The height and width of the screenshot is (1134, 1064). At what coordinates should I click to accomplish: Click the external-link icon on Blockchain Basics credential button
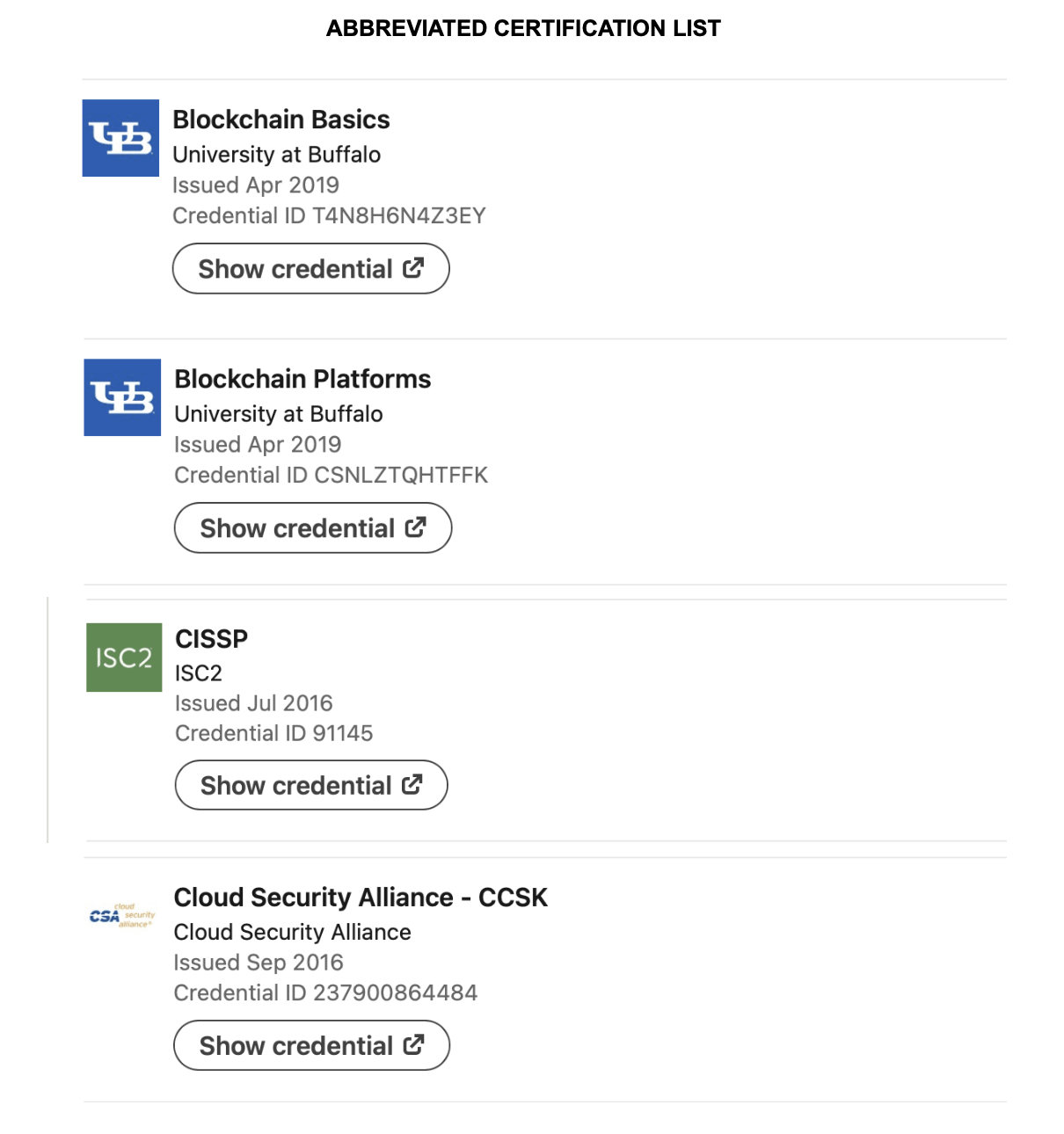click(x=414, y=268)
